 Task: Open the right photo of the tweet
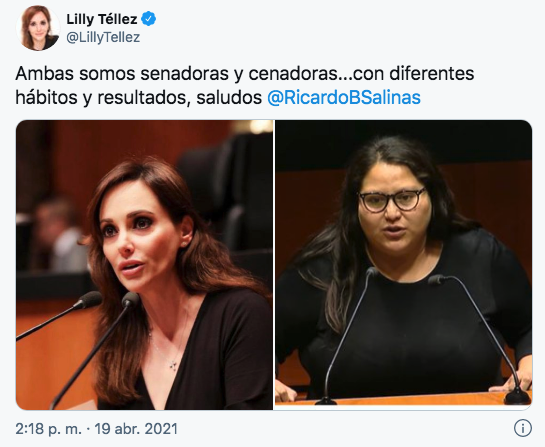point(403,263)
